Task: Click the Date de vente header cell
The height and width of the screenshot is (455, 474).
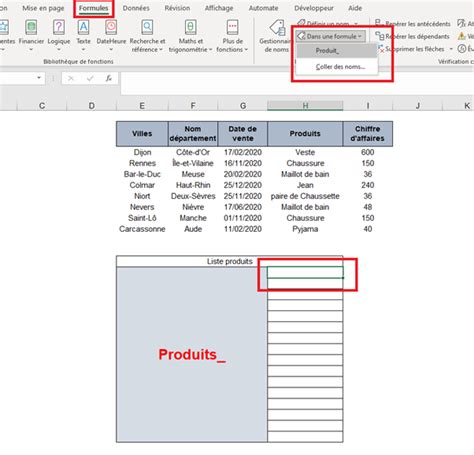Action: click(x=243, y=134)
